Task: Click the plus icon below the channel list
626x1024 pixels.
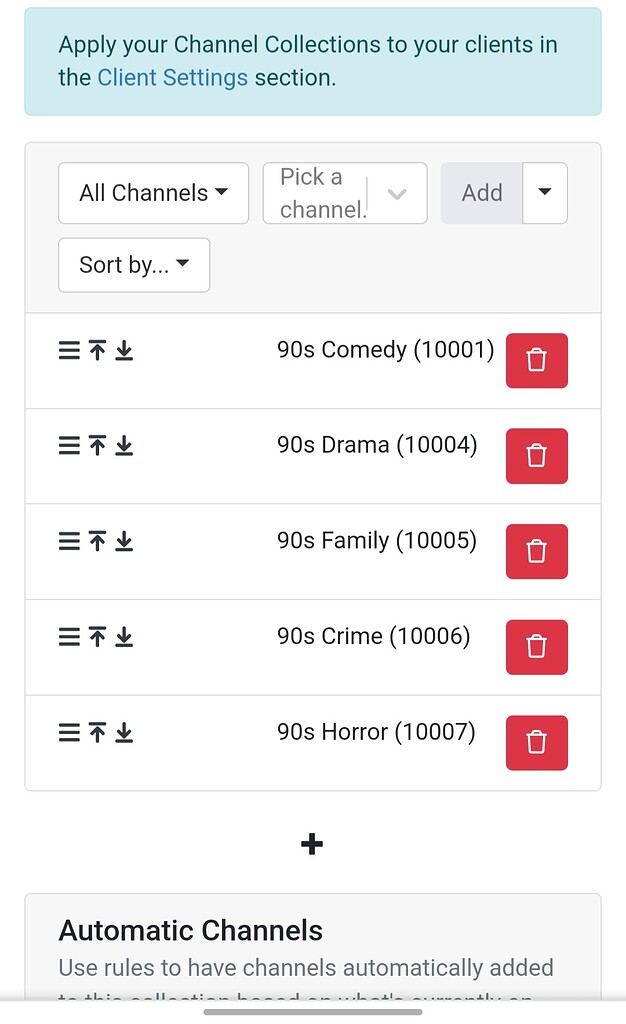Action: tap(311, 843)
